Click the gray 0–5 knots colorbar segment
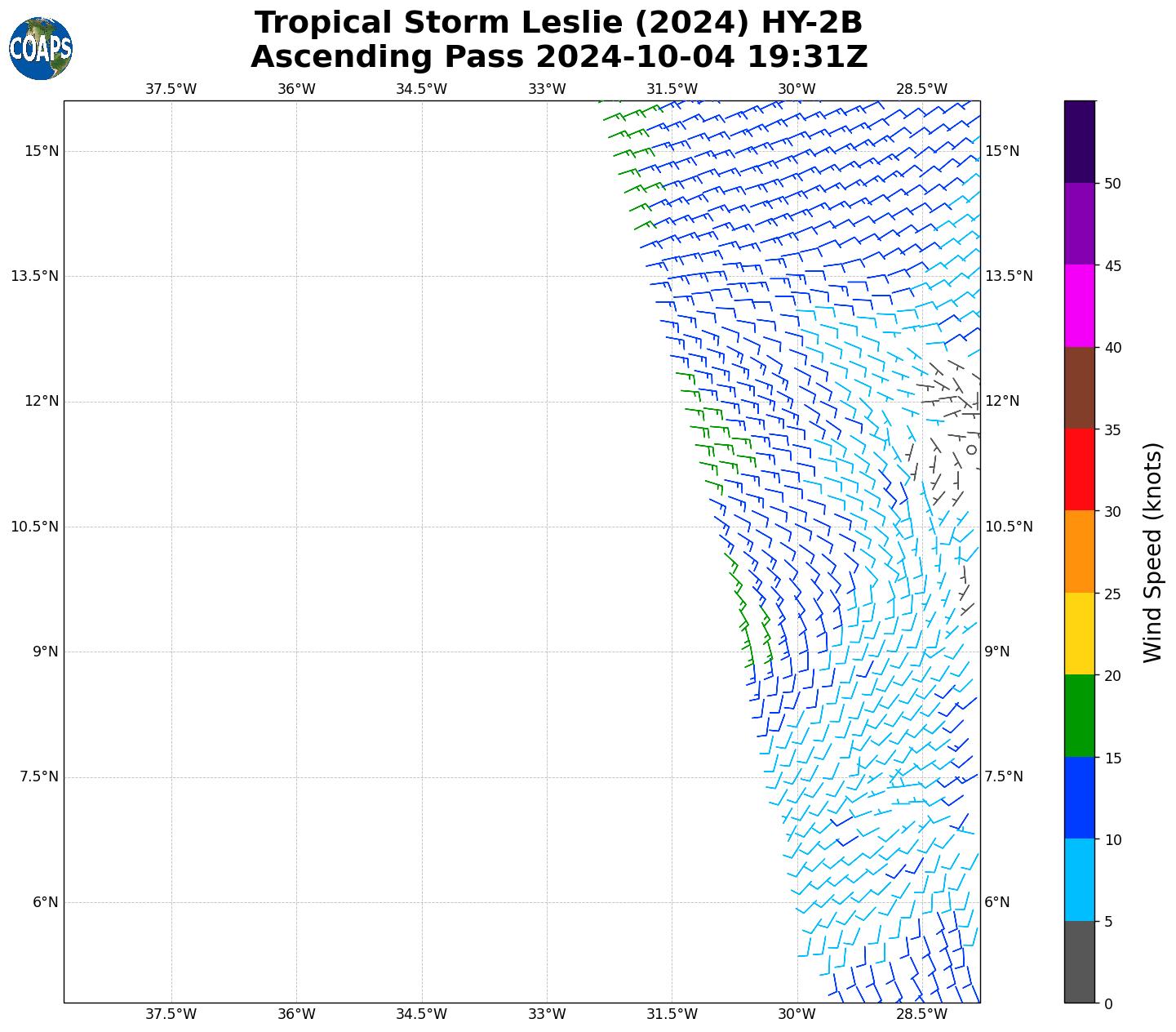This screenshot has width=1176, height=1032. 1079,961
